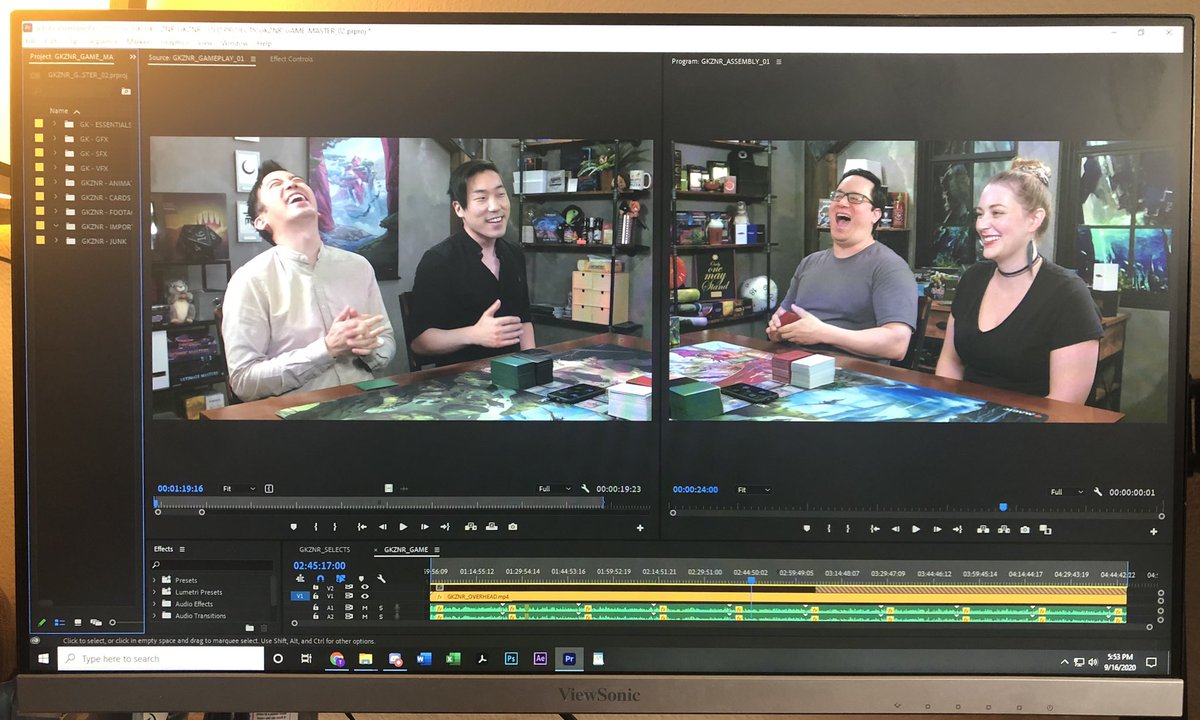Toggle V1 track output eye
The height and width of the screenshot is (720, 1200).
click(365, 596)
